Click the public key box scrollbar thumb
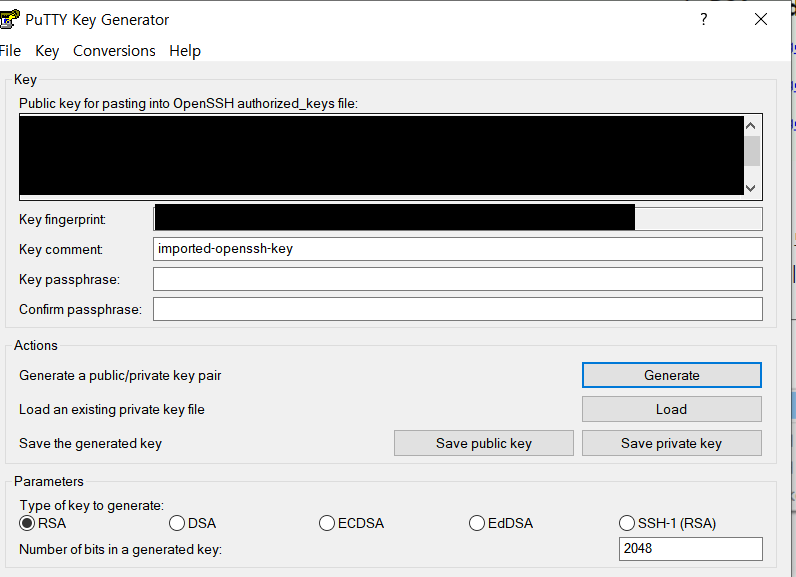Screen dimensions: 796x577 pyautogui.click(x=751, y=151)
